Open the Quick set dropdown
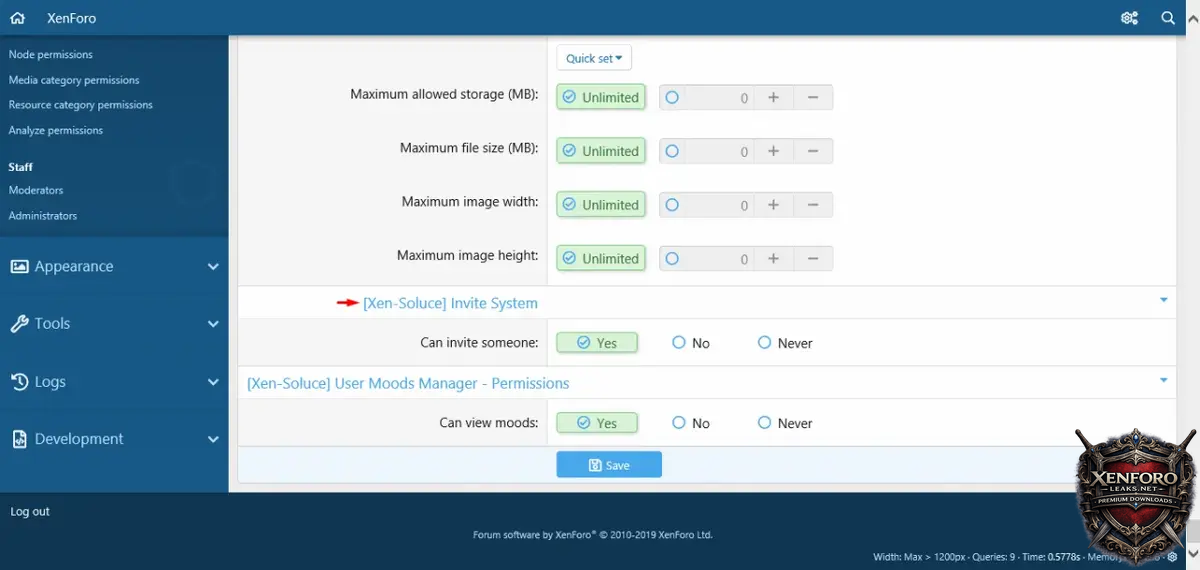Screen dimensions: 1200x570 click(594, 58)
